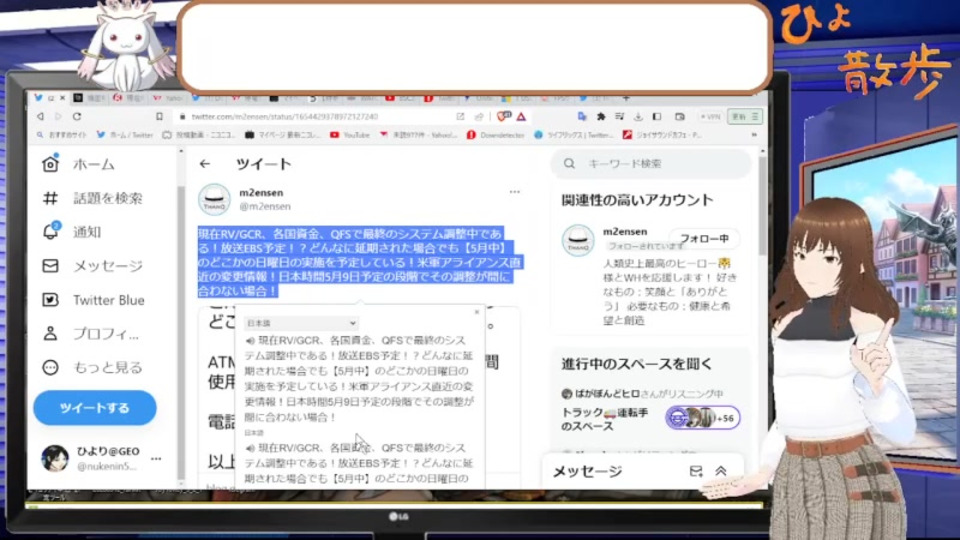Screen dimensions: 960x540
Task: Click the ひより@GEO account avatar
Action: click(54, 458)
